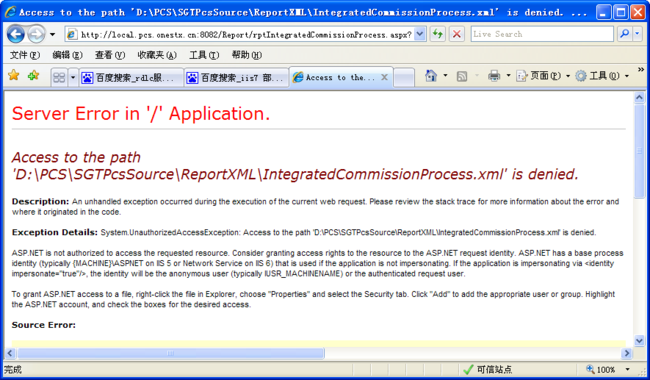This screenshot has height=380, width=650.
Task: Click the 'Source Error:' label
Action: (44, 325)
